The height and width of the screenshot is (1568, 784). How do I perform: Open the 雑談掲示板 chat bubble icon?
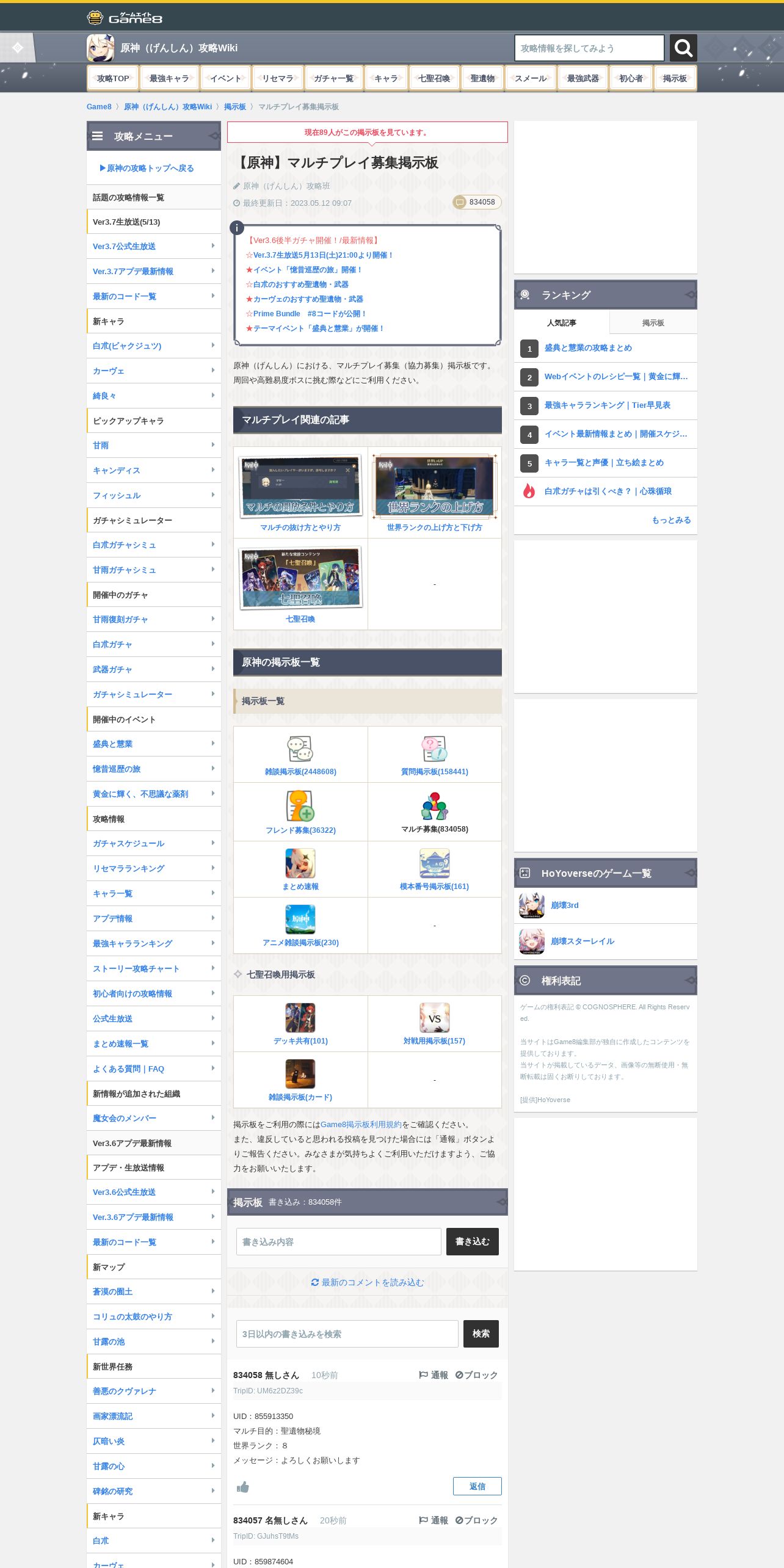300,749
